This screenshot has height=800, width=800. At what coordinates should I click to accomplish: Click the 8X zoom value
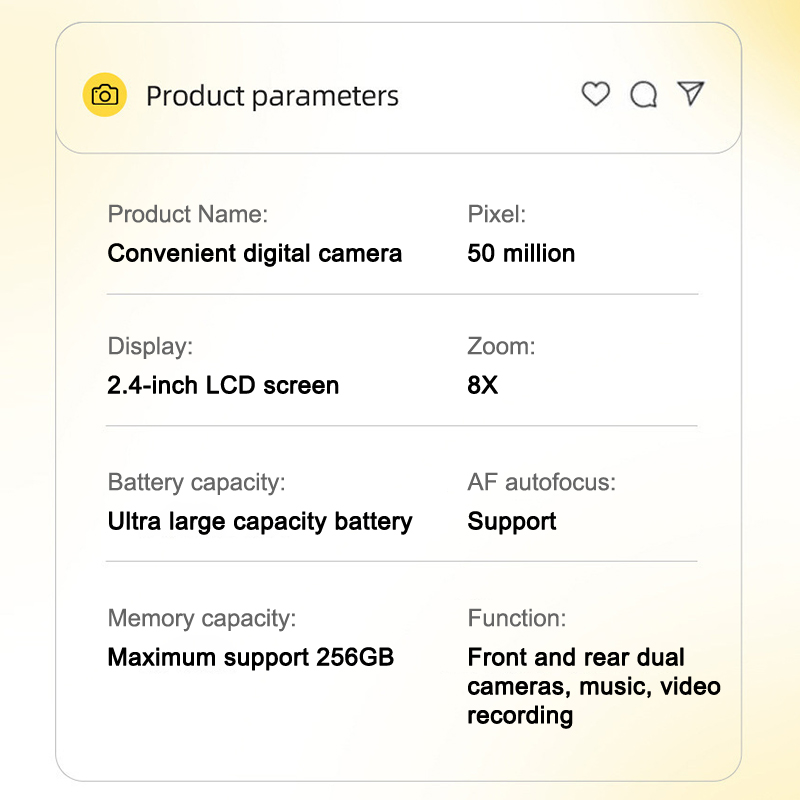pos(482,385)
